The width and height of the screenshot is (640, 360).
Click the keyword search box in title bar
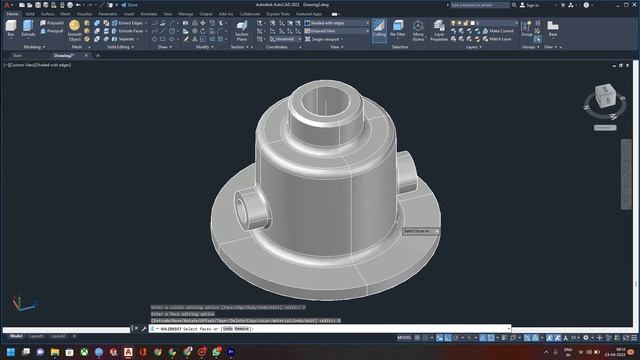(480, 5)
